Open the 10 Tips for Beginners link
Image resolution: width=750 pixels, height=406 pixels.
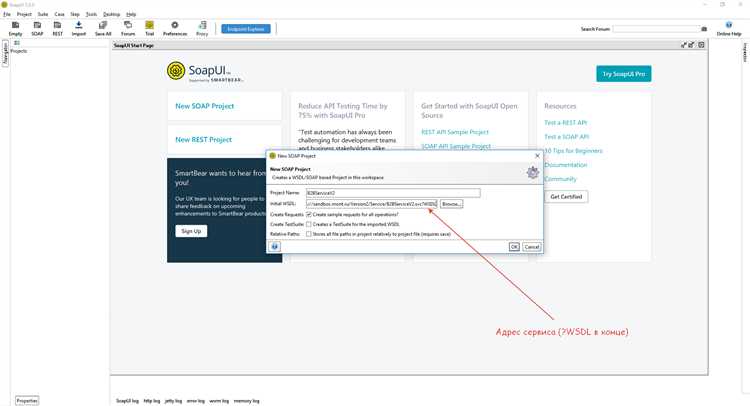574,151
